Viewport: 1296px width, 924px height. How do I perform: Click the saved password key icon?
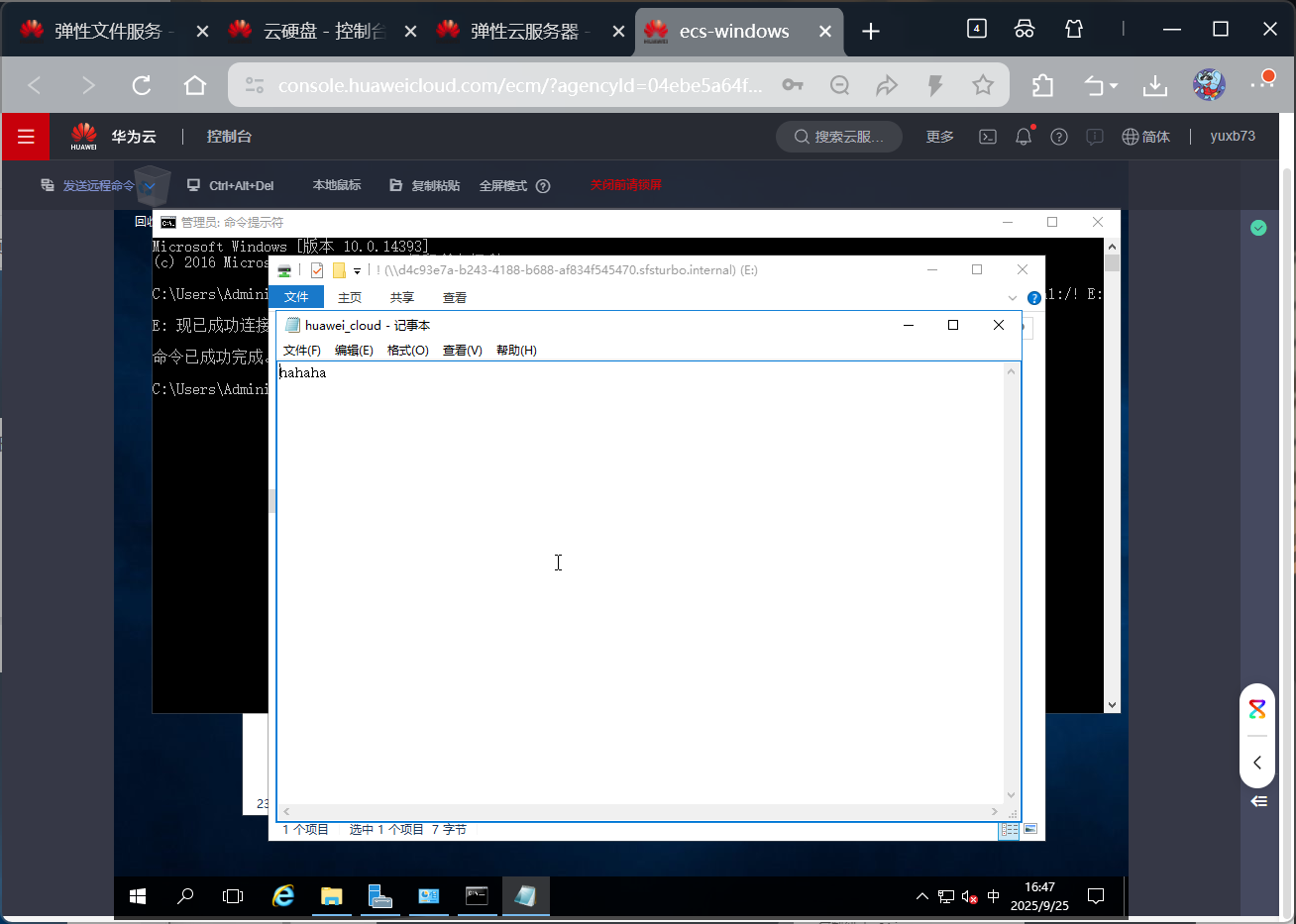(793, 85)
